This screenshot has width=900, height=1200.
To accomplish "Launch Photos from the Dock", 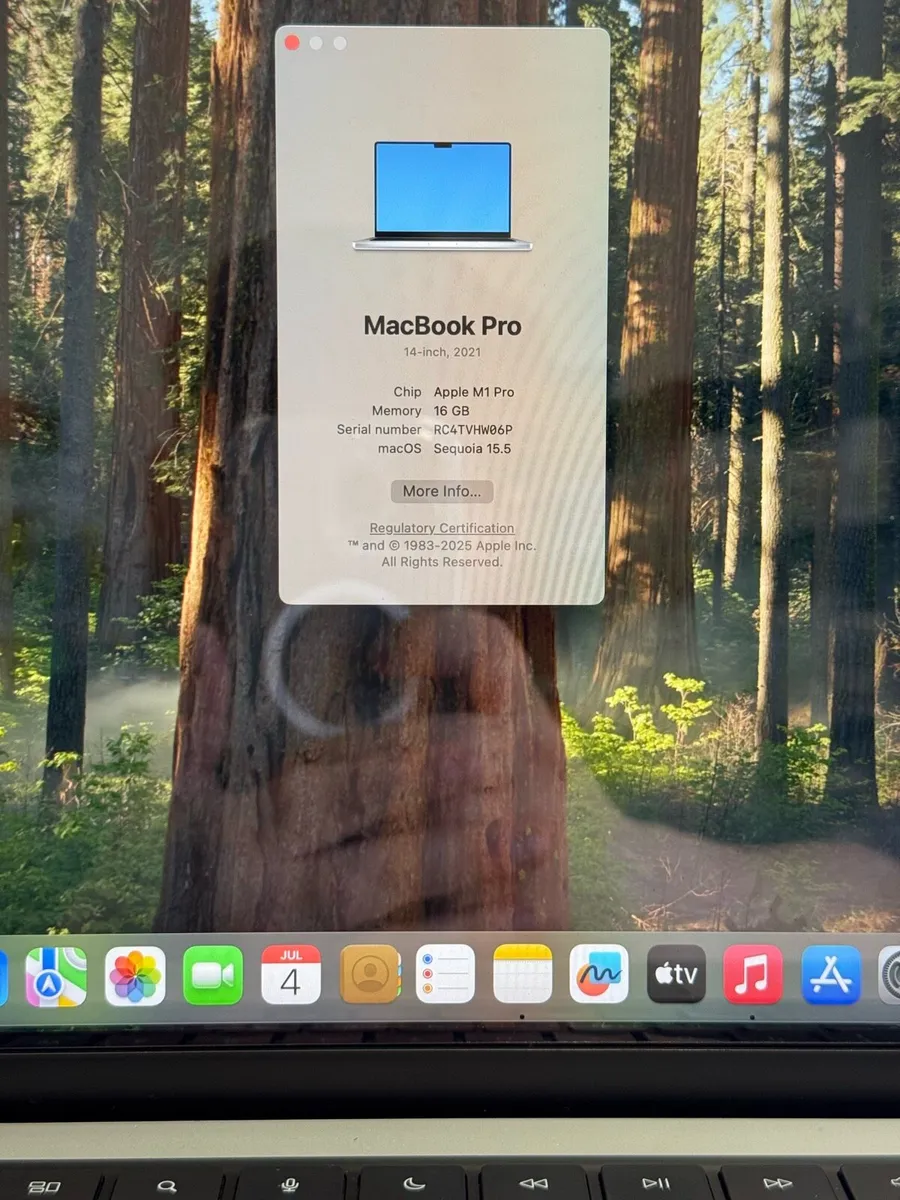I will (x=135, y=976).
